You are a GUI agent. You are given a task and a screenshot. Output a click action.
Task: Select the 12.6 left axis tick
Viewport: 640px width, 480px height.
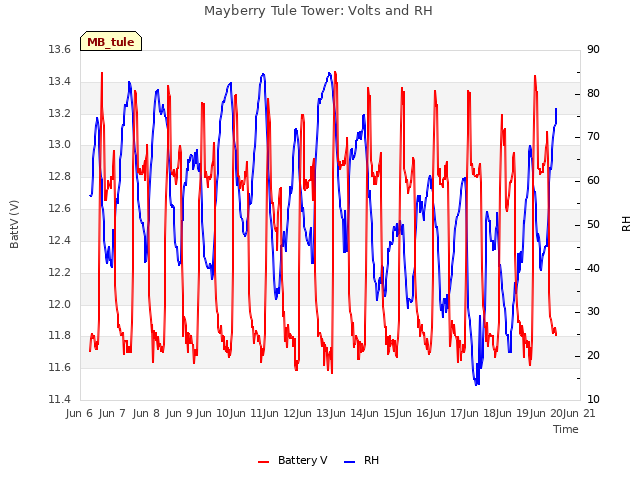tap(60, 209)
